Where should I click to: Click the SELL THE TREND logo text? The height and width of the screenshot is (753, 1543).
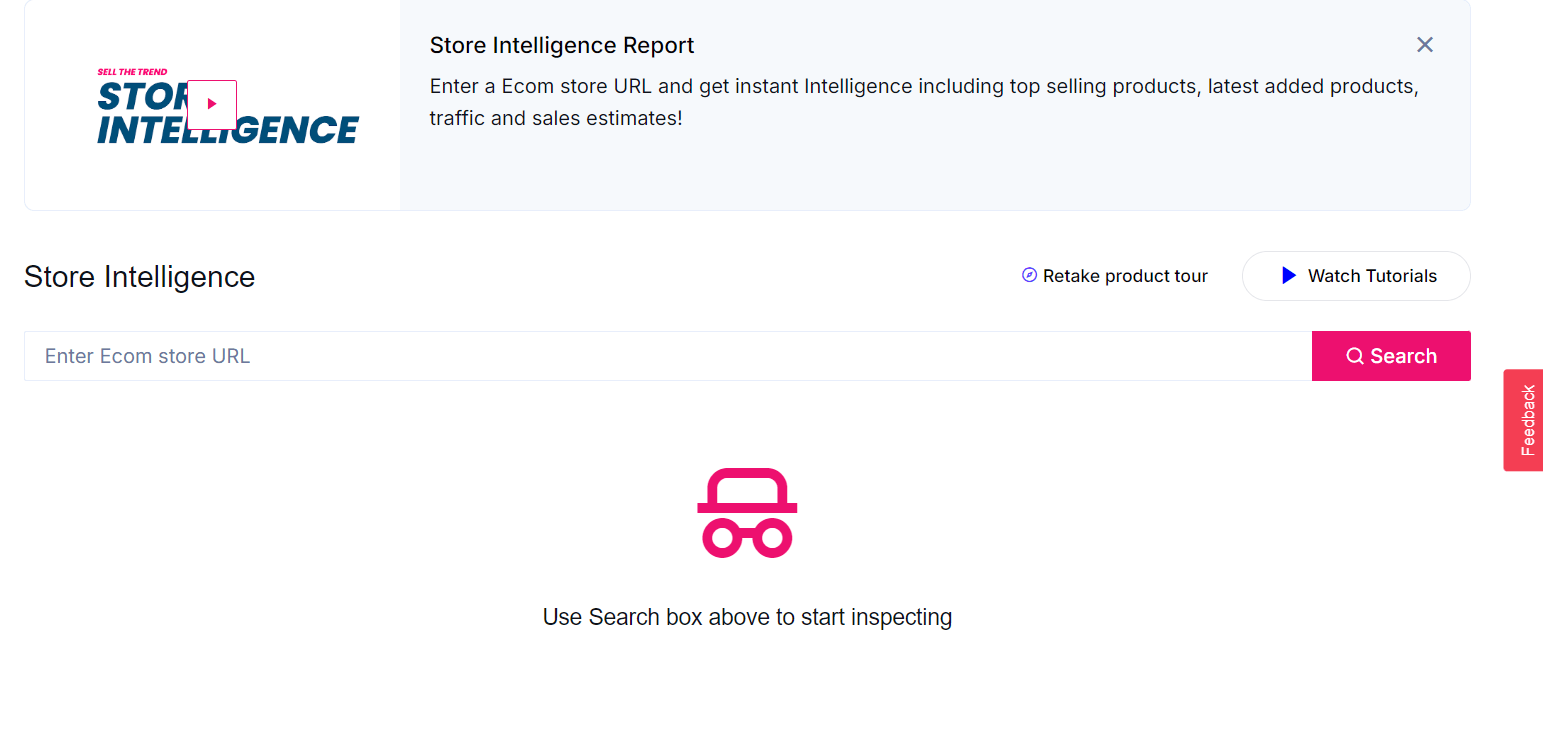(x=132, y=72)
